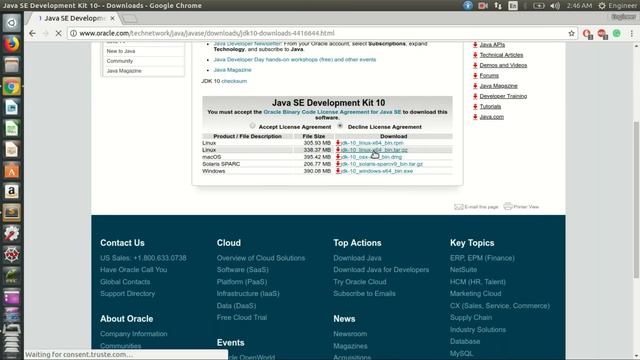
Task: Download jdk-10 linux-x64 tar.gz file
Action: [x=374, y=150]
